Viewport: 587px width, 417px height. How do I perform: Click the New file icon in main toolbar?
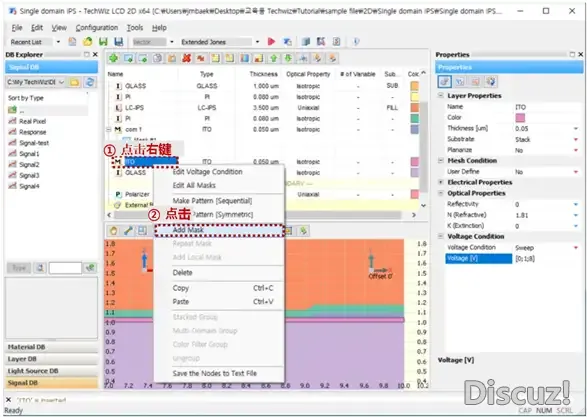(72, 42)
